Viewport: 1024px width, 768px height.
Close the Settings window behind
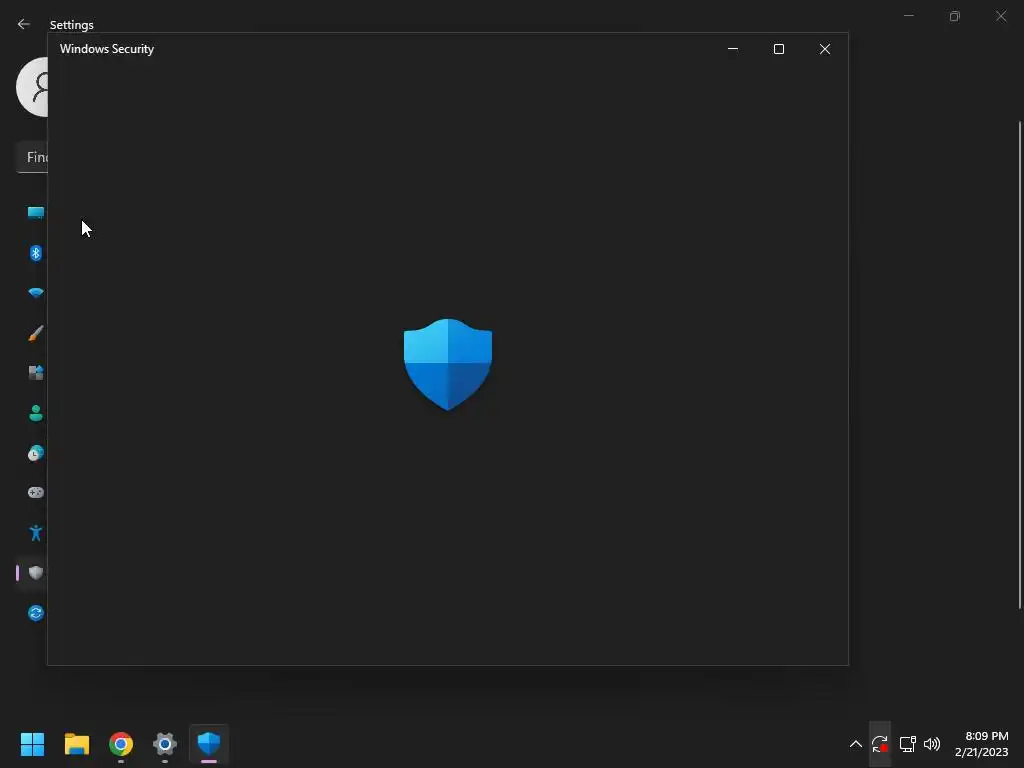[x=1001, y=16]
